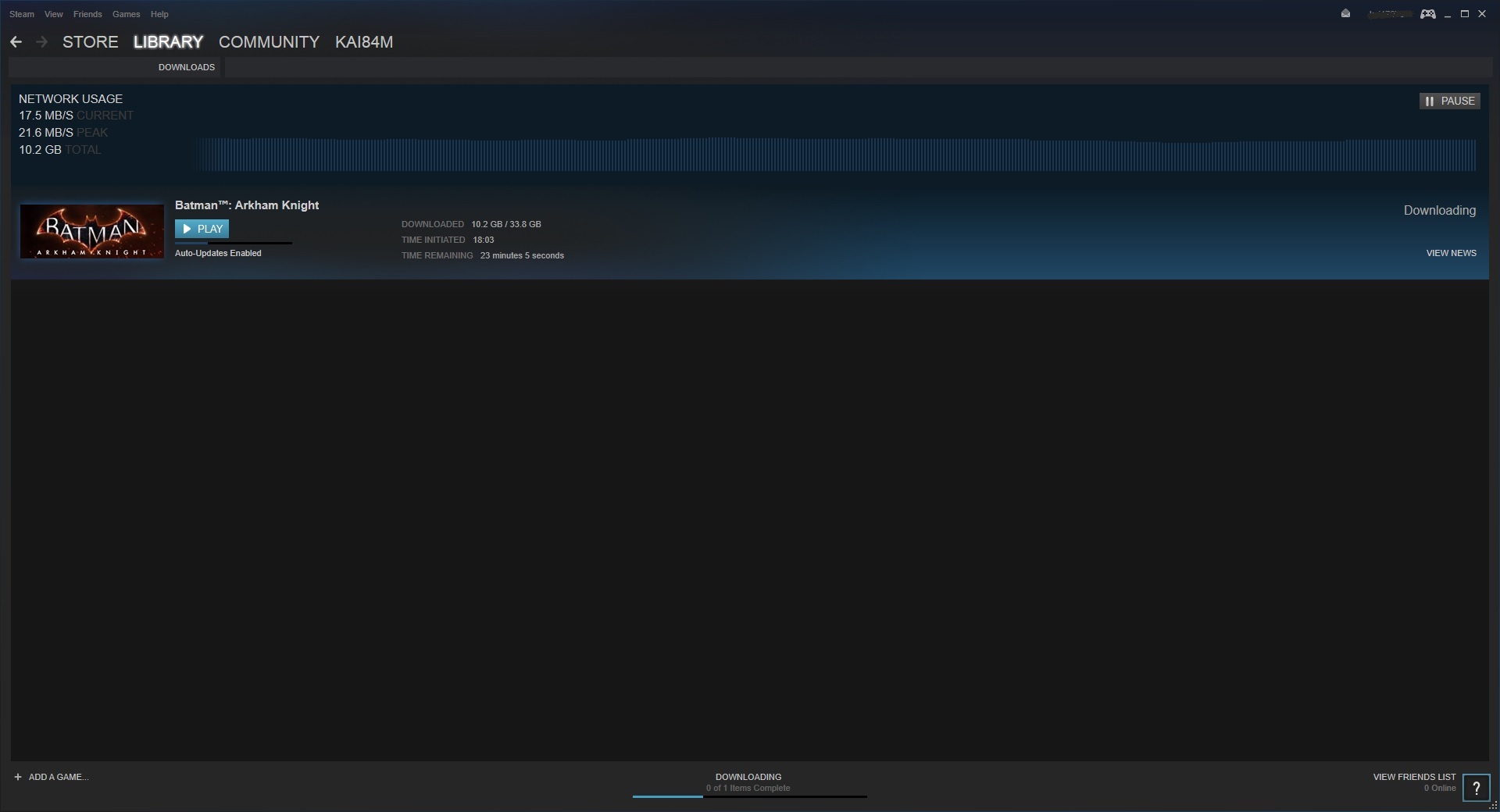Screen dimensions: 1500x812
Task: Click ADD A GAME link
Action: 59,777
